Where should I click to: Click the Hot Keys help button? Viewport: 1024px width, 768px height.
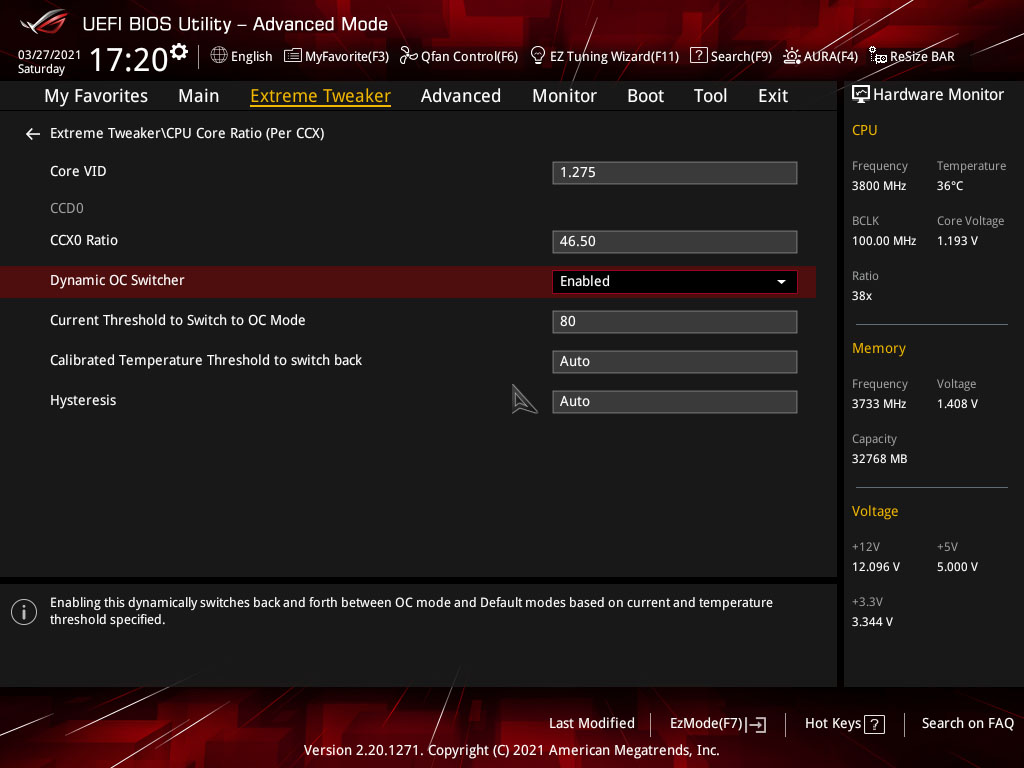[x=844, y=724]
